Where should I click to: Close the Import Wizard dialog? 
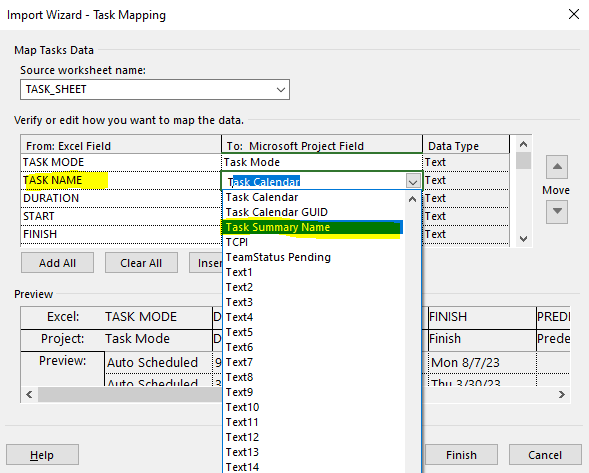coord(574,15)
